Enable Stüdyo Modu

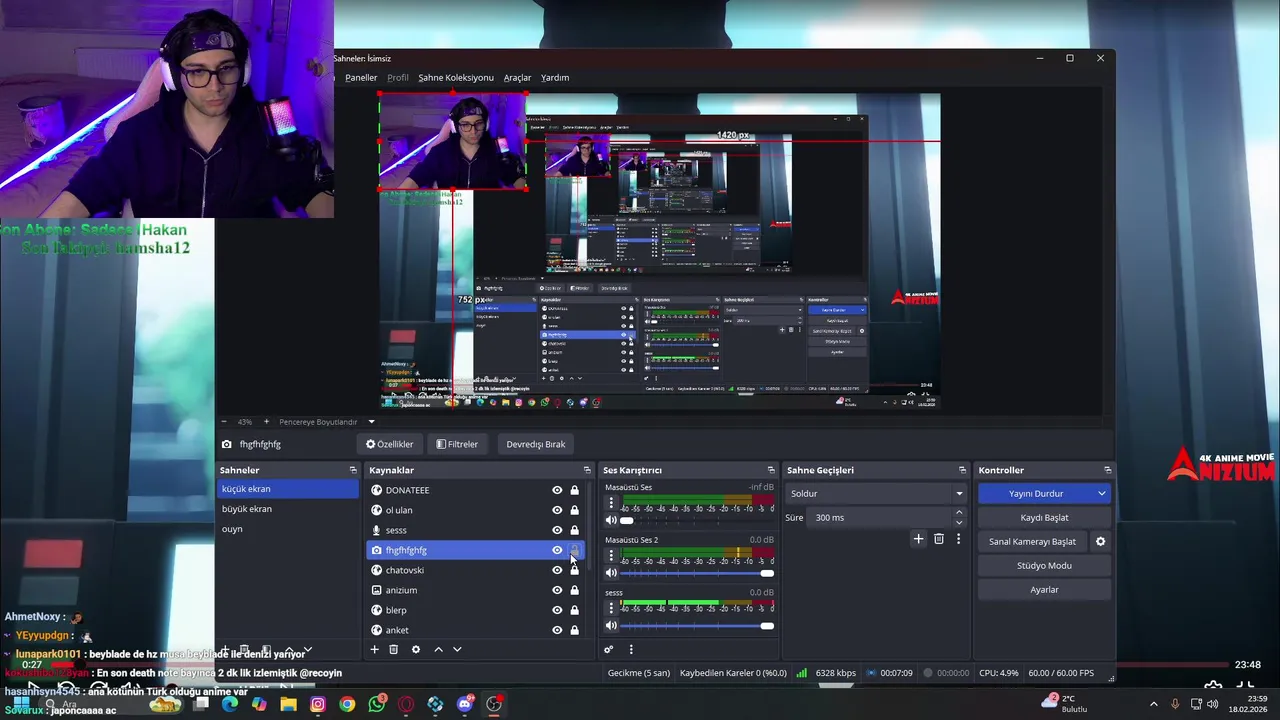[x=1044, y=565]
